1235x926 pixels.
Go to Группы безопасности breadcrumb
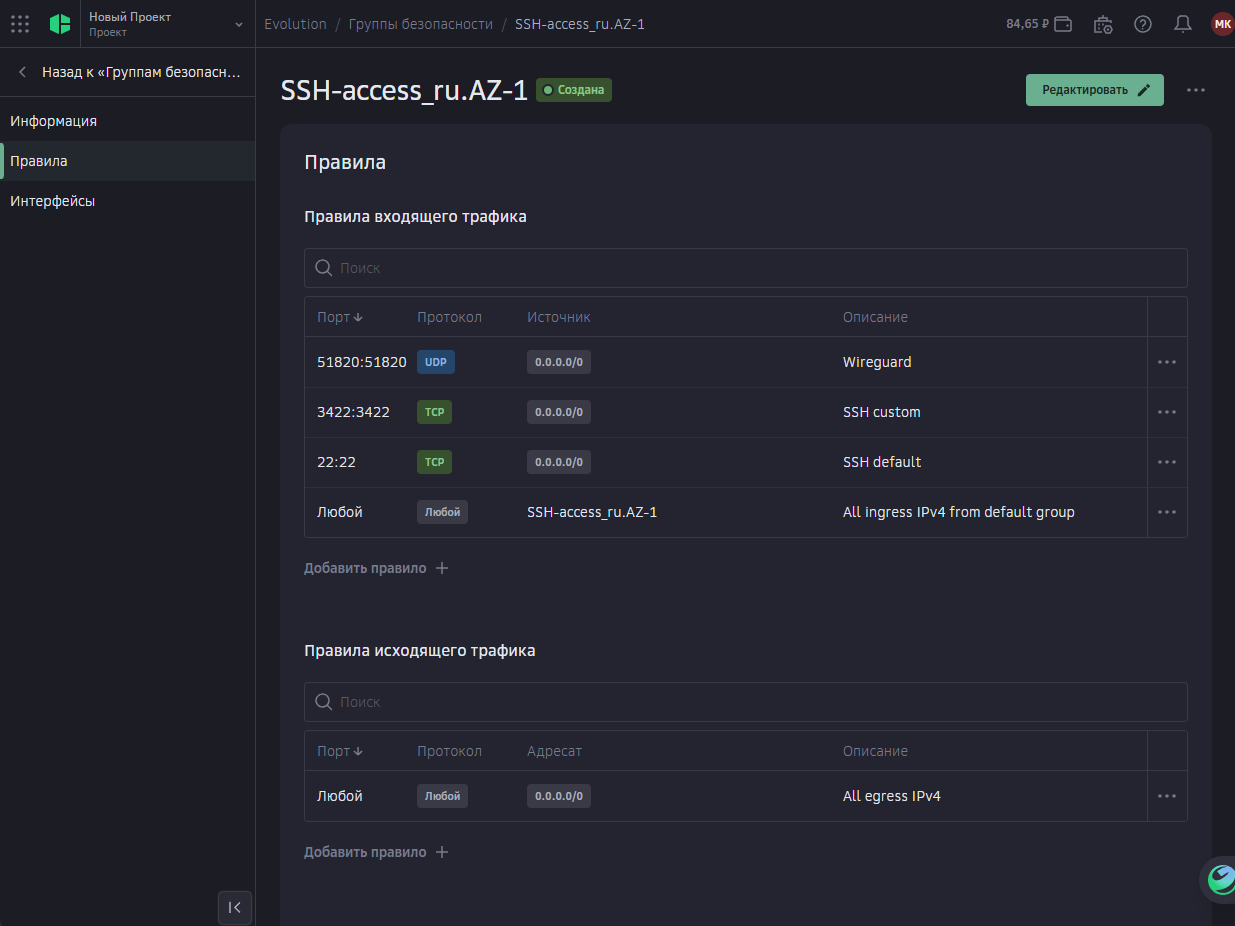pos(421,24)
